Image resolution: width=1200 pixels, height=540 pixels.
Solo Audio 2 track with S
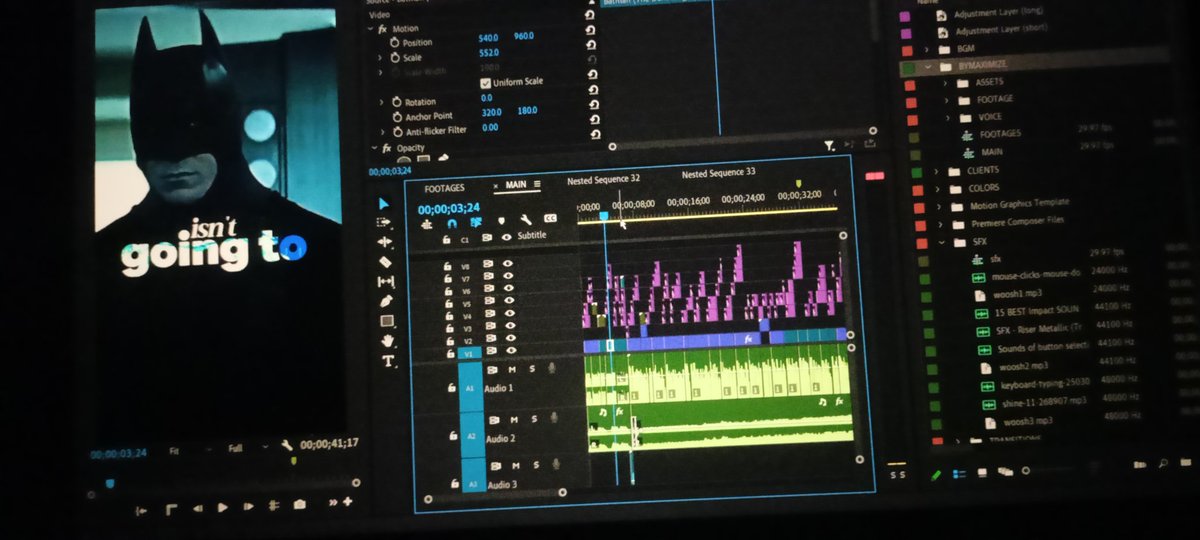(535, 419)
